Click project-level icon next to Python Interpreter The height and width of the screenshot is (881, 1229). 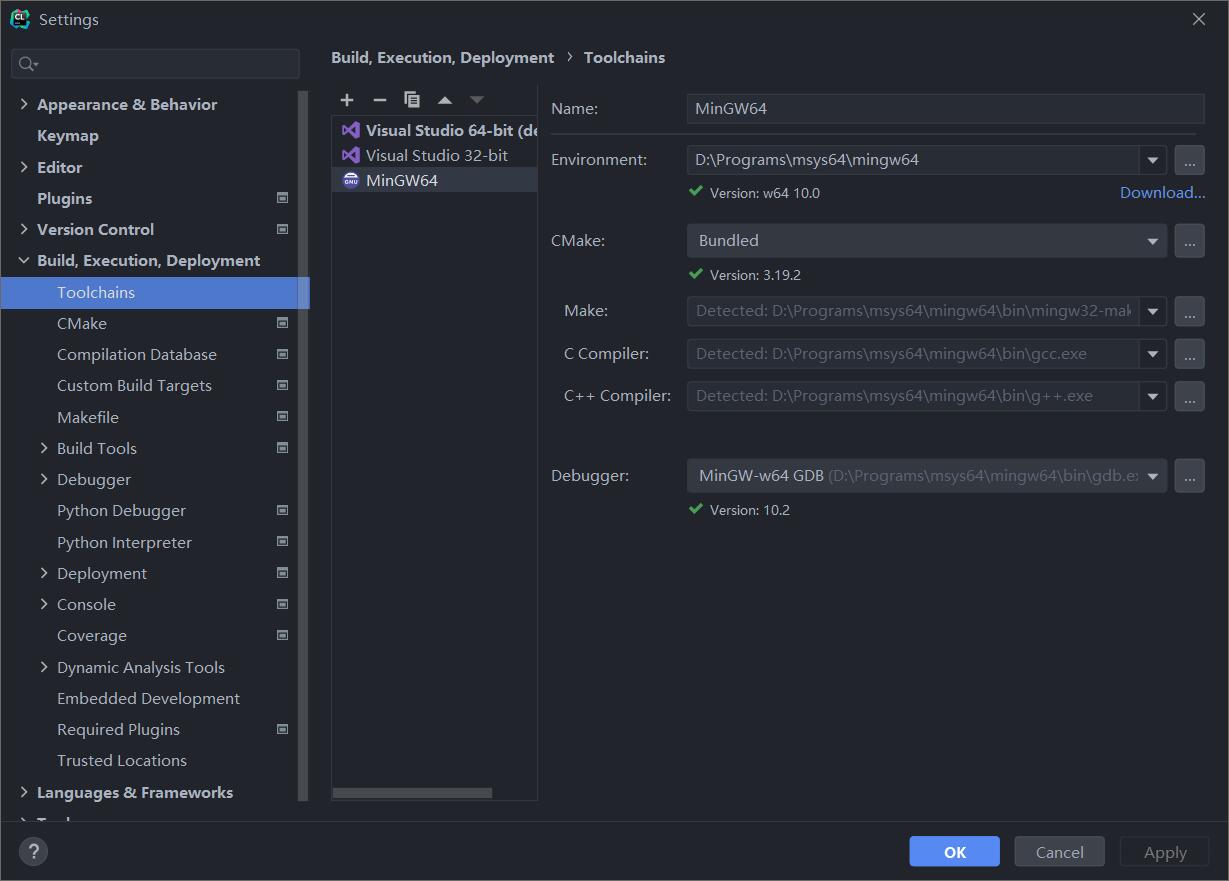[x=283, y=542]
